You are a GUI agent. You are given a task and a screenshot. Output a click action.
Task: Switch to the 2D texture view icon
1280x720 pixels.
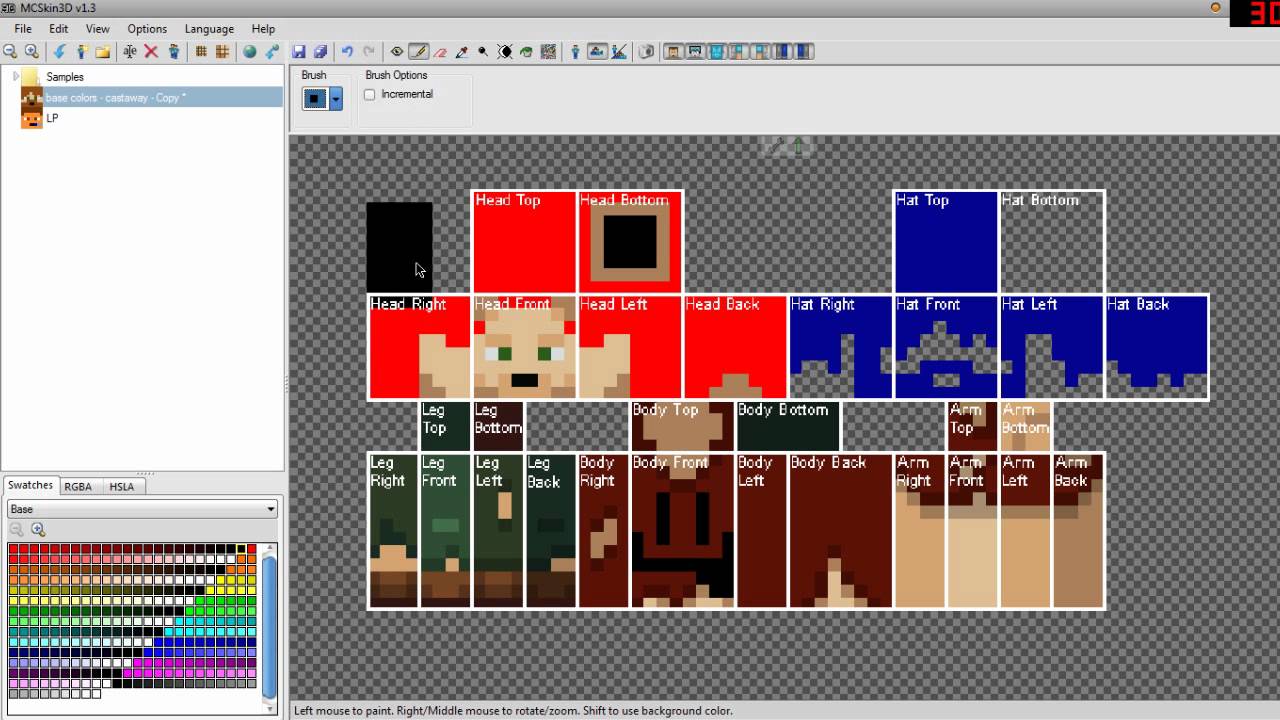(x=597, y=52)
